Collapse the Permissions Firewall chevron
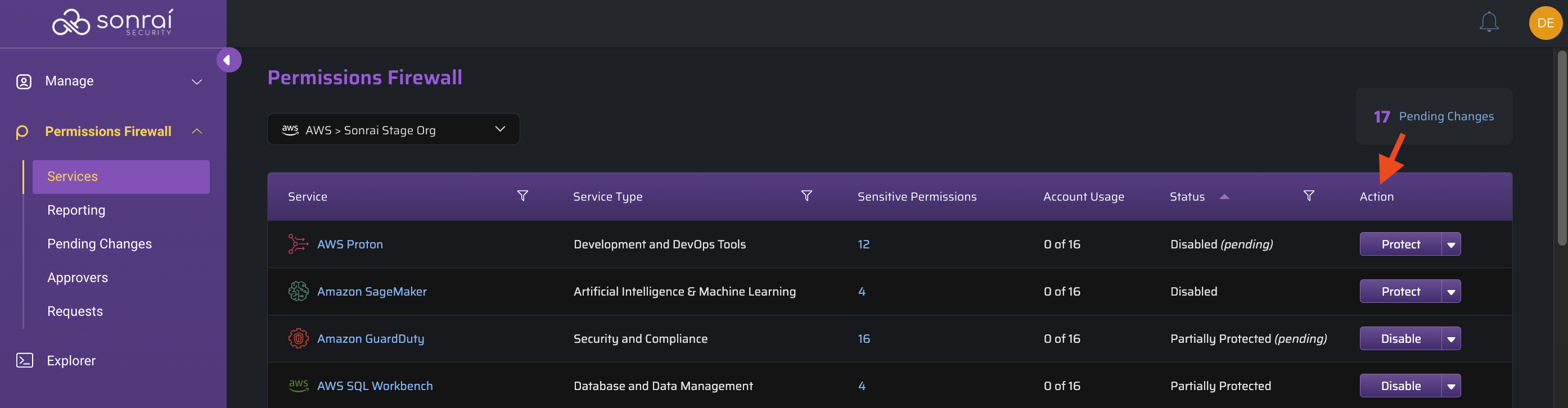Screen dimensions: 1568x408 [x=197, y=132]
